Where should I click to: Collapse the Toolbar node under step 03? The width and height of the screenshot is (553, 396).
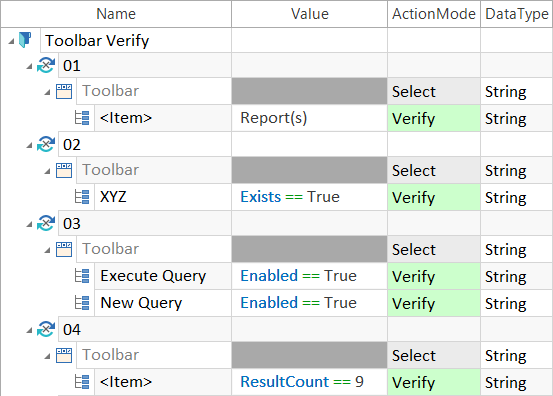coord(47,250)
